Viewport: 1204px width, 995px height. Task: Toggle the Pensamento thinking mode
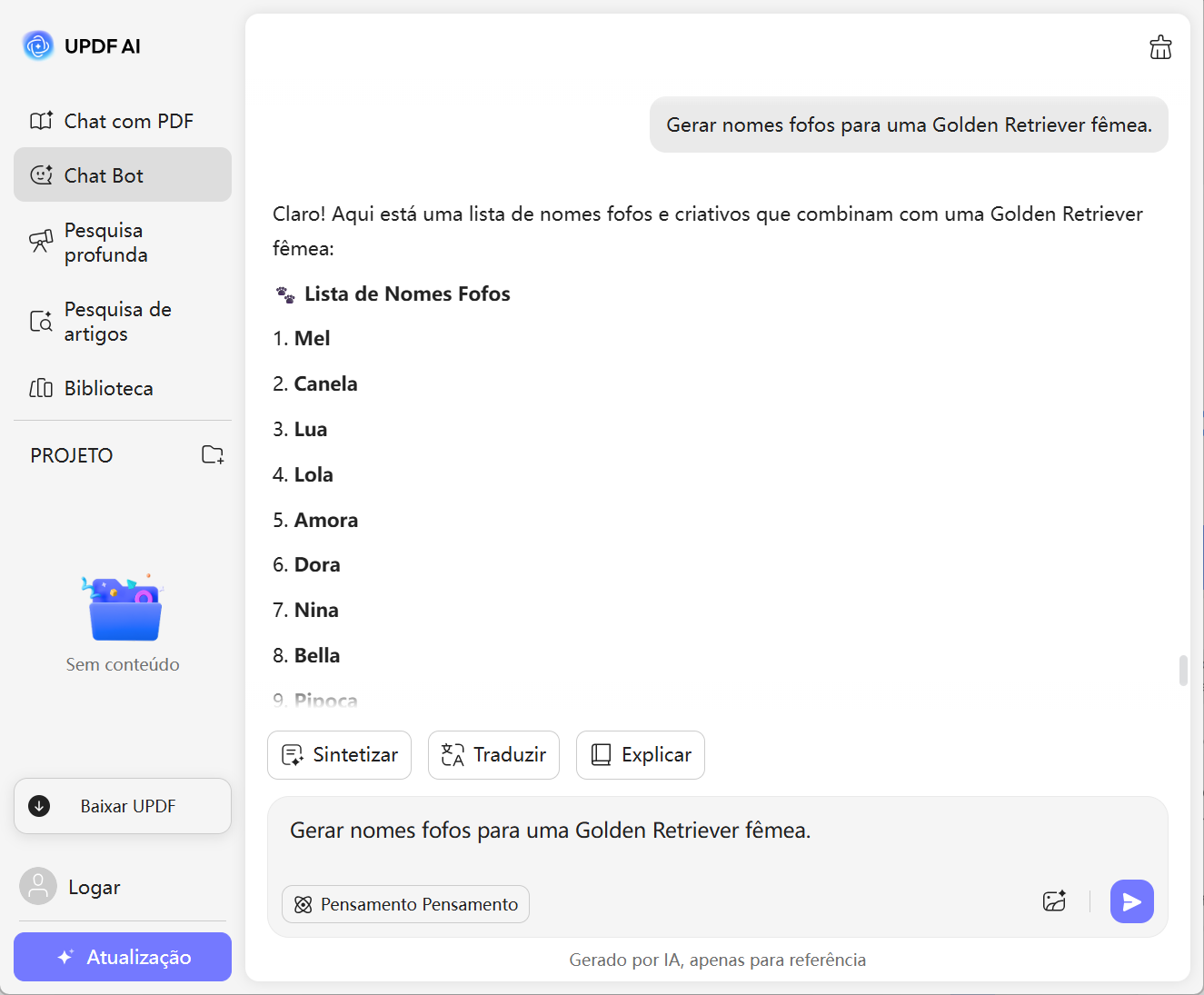(405, 904)
